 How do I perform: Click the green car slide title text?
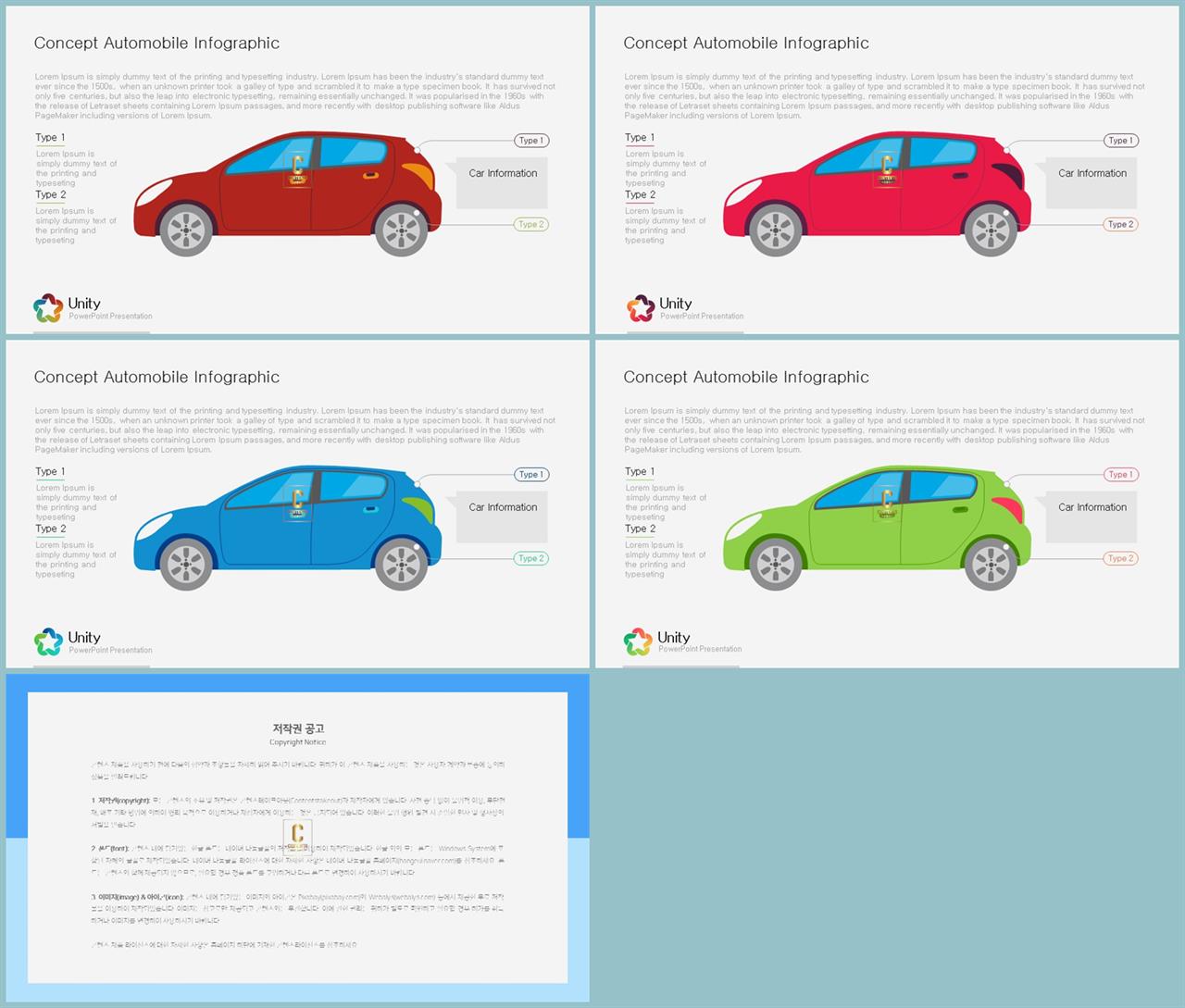coord(746,377)
